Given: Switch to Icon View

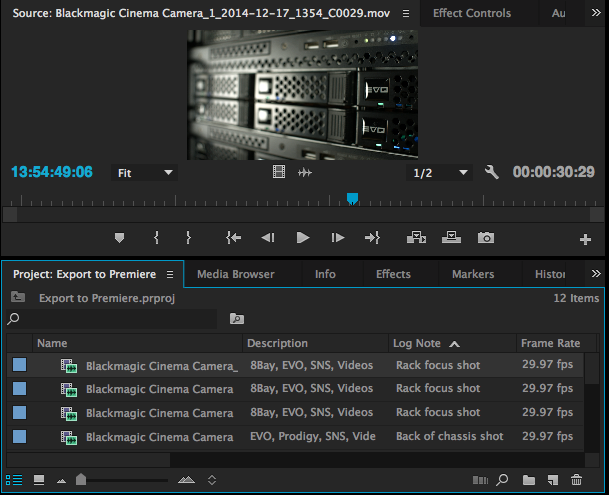Looking at the screenshot, I should click(39, 480).
